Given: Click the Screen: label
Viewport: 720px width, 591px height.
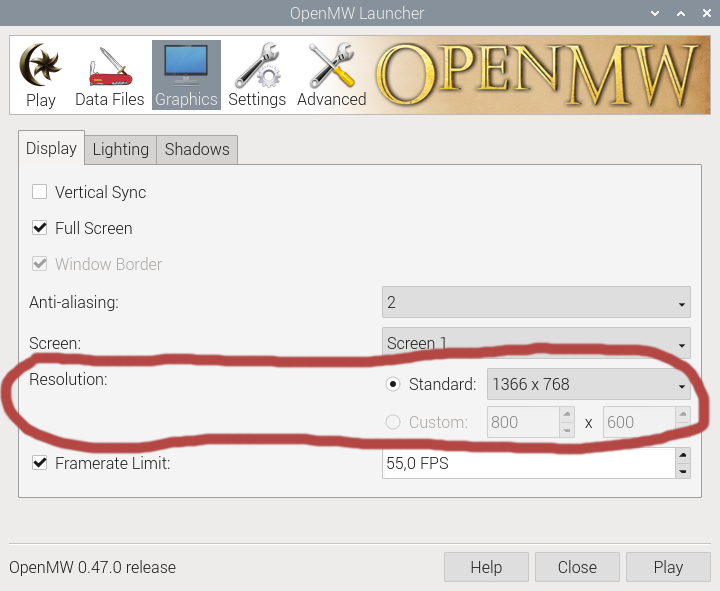Looking at the screenshot, I should 55,343.
